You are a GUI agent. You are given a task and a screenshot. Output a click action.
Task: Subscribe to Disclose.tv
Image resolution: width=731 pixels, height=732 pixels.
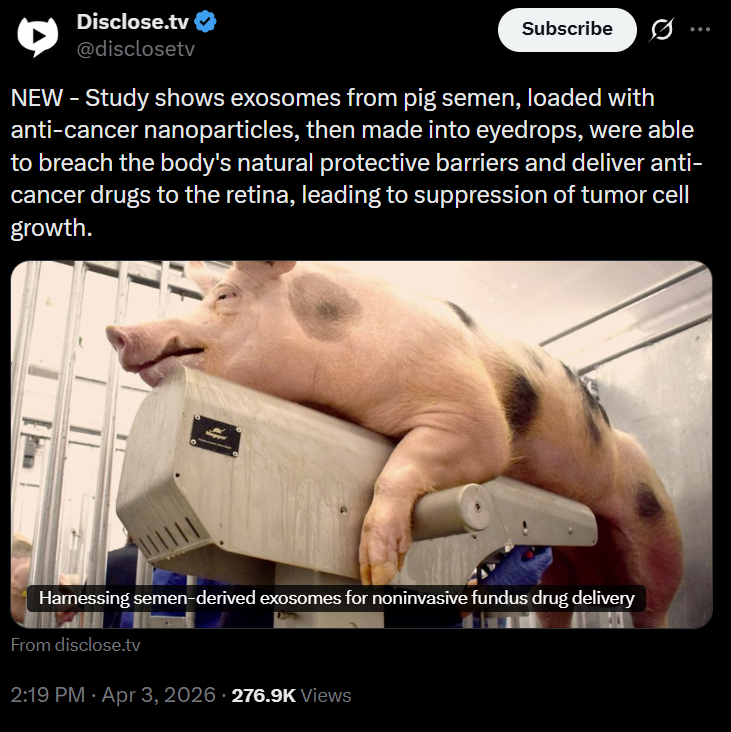tap(567, 29)
